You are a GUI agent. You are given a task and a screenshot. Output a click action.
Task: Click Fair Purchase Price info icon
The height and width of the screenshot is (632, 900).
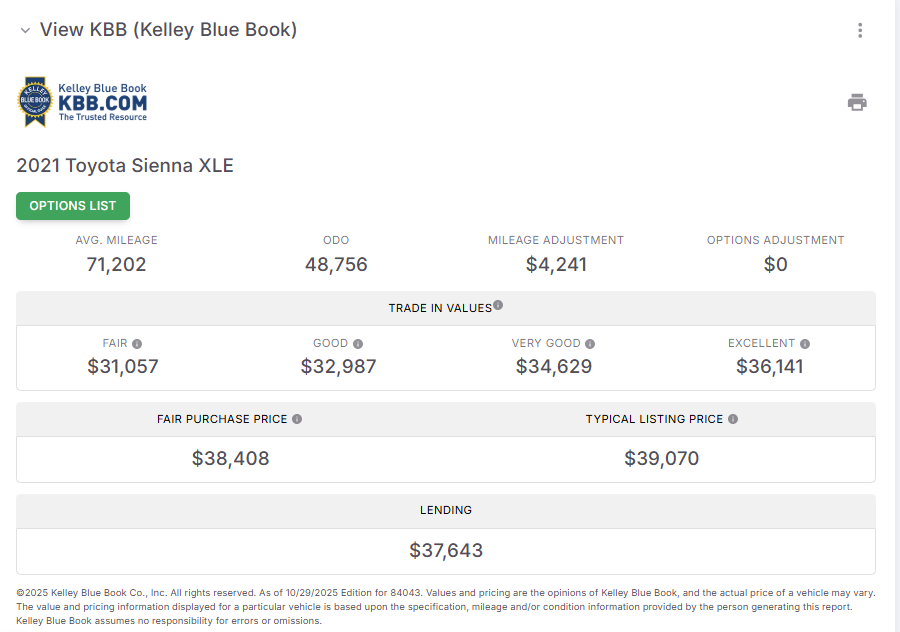pos(297,419)
